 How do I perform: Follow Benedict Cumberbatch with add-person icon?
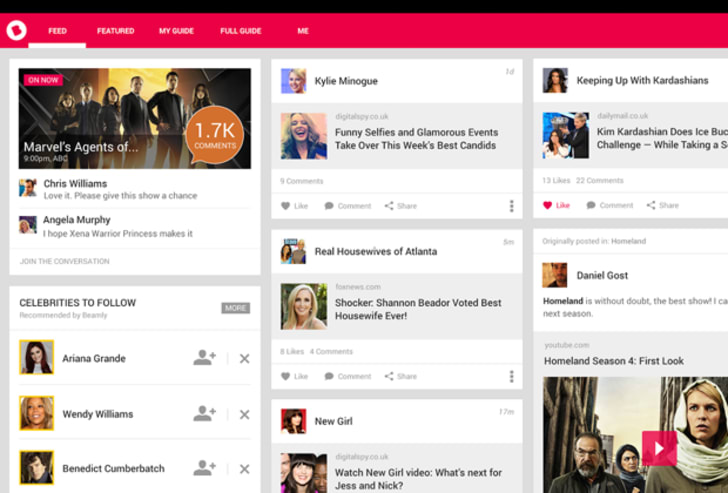pyautogui.click(x=205, y=468)
